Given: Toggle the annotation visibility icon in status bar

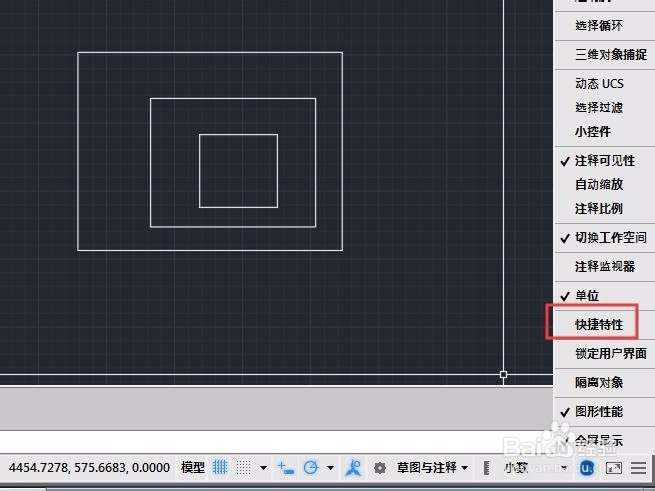Looking at the screenshot, I should point(353,467).
